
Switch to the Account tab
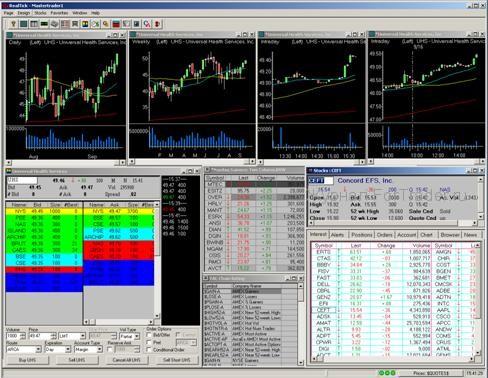tap(406, 235)
